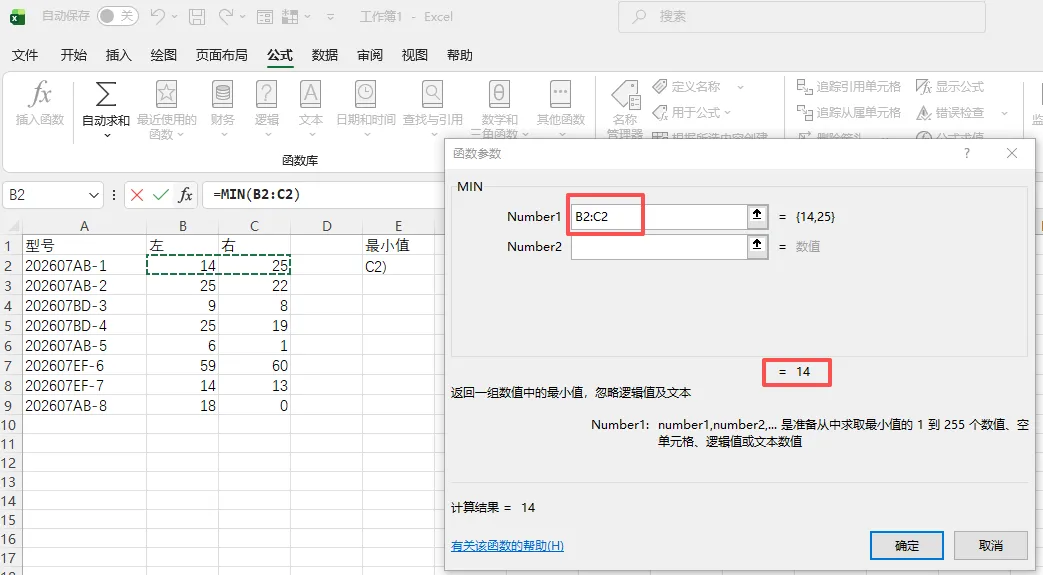Open Math & Trig (数学和三角函数) icon
Viewport: 1043px width, 575px height.
tap(499, 94)
